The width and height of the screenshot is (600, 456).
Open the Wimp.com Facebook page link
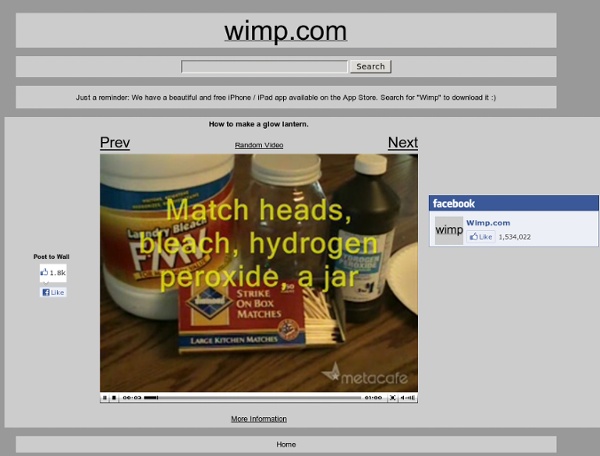click(488, 223)
